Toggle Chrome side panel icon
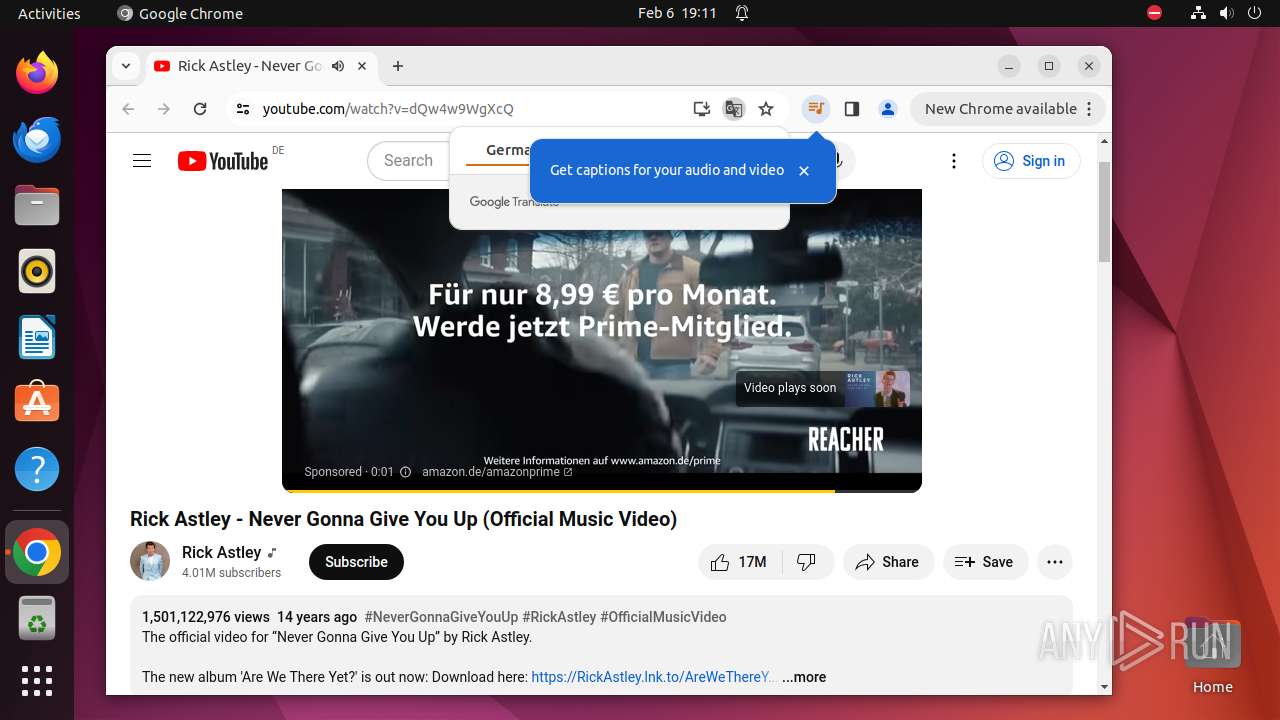 [x=852, y=109]
